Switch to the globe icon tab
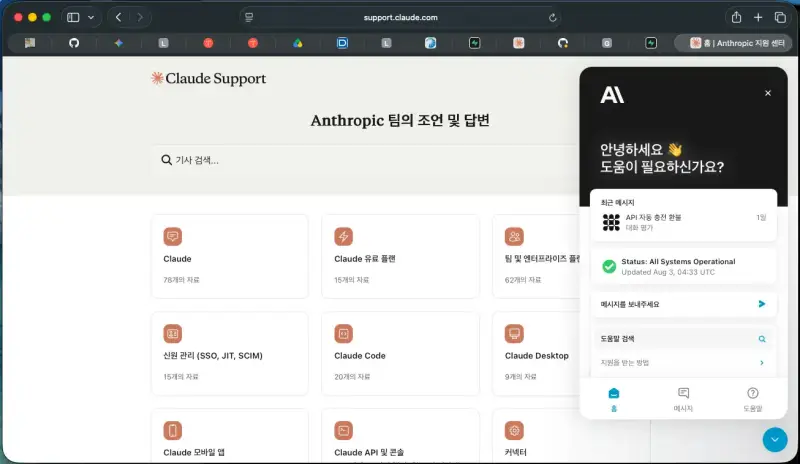Image resolution: width=800 pixels, height=464 pixels. [430, 43]
